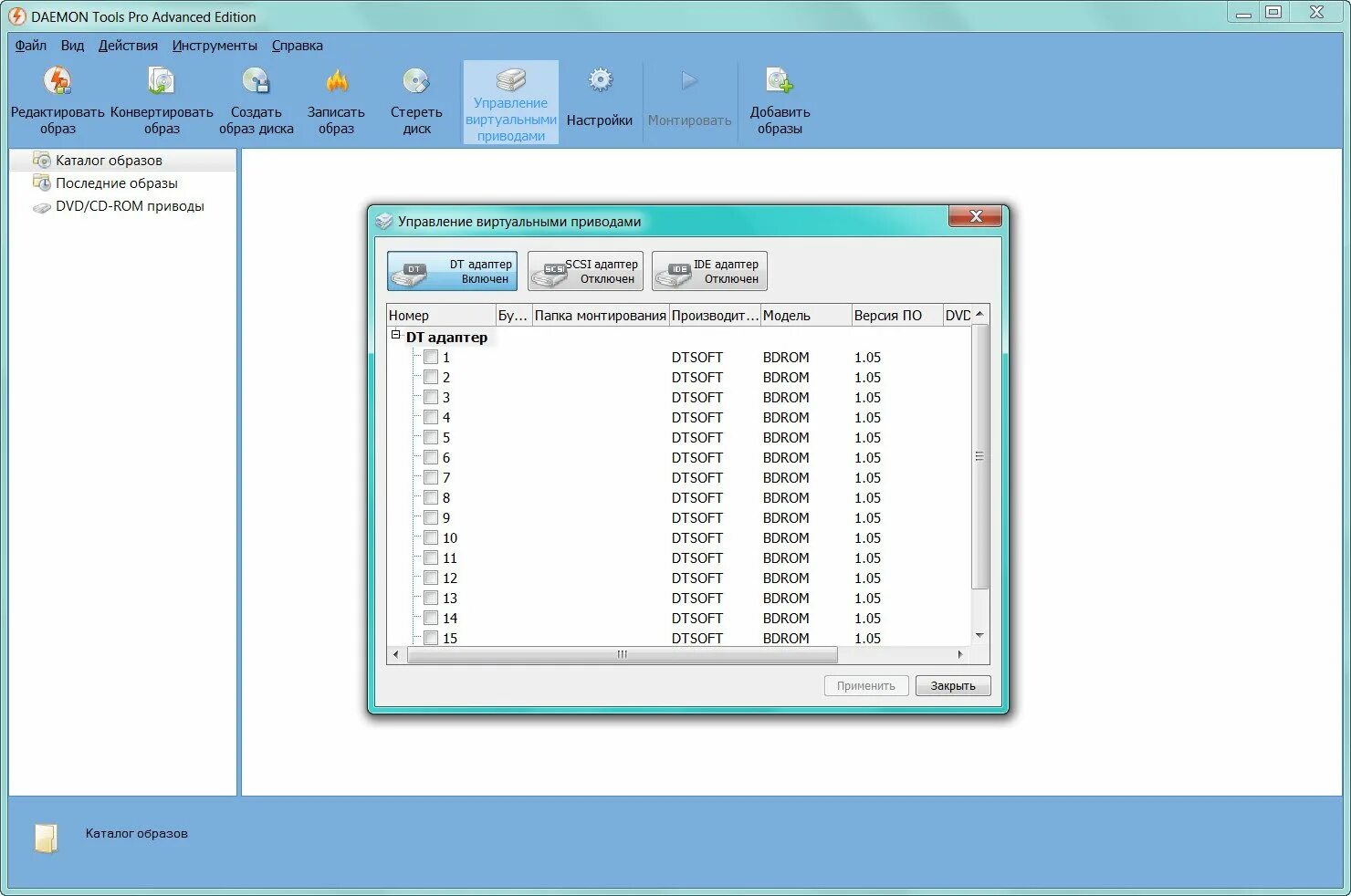Screen dimensions: 1351x896
Task: Sort by Номер column header
Action: pos(441,315)
